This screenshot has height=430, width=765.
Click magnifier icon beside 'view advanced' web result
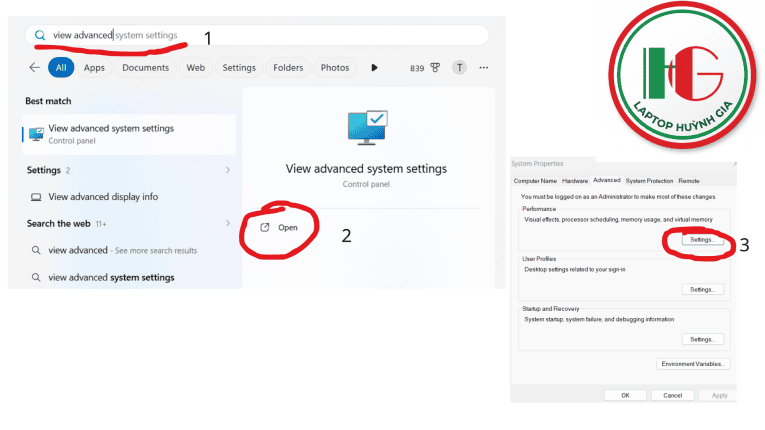tap(36, 250)
